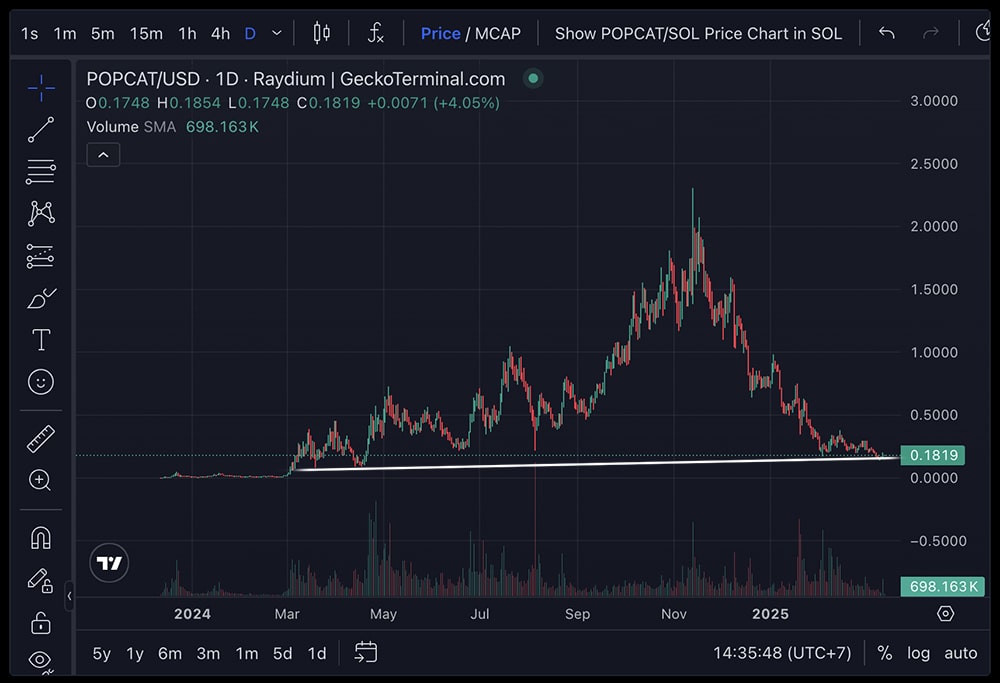
Task: Toggle percent scale mode
Action: tap(885, 653)
